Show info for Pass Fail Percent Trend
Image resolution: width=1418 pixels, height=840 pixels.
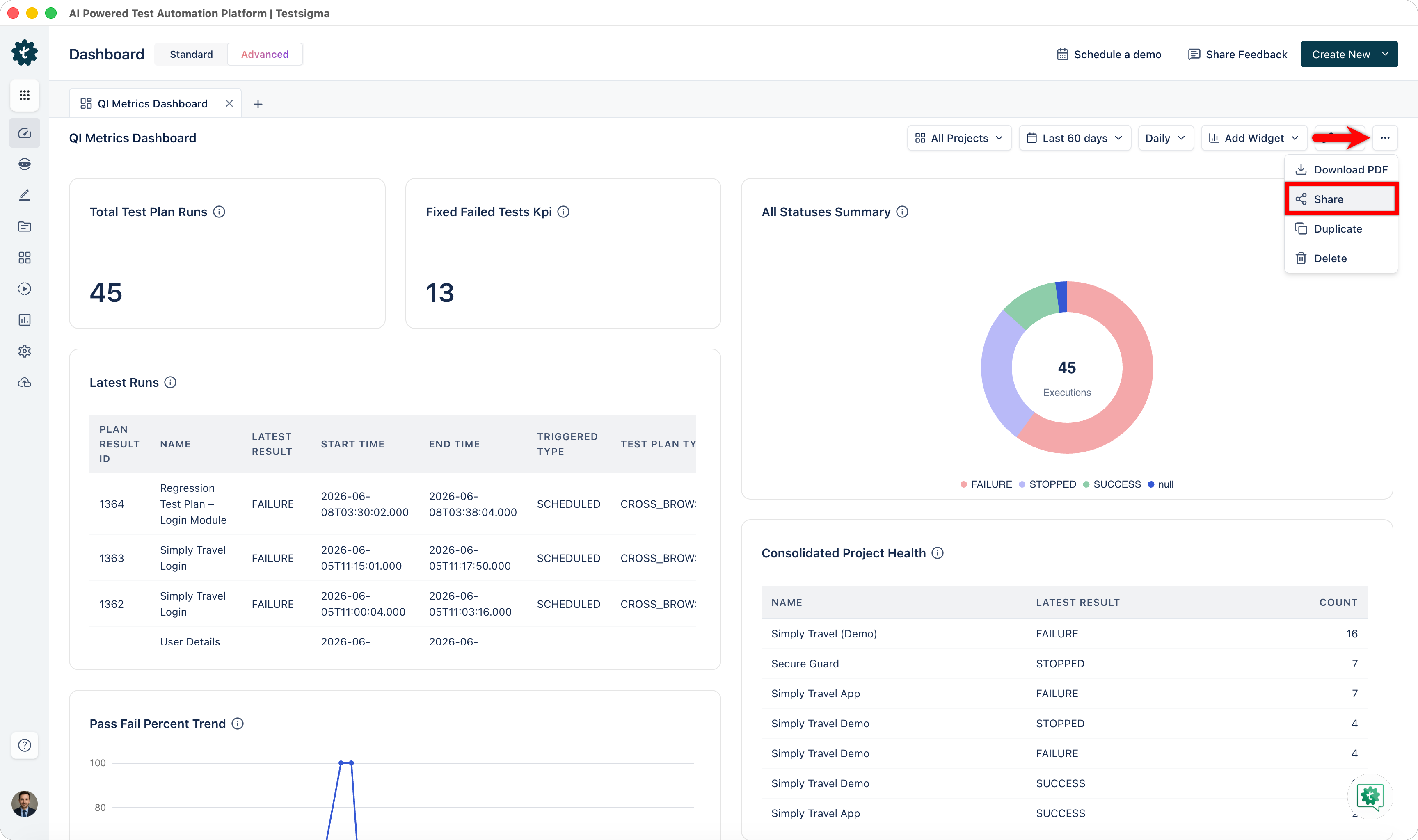[238, 724]
